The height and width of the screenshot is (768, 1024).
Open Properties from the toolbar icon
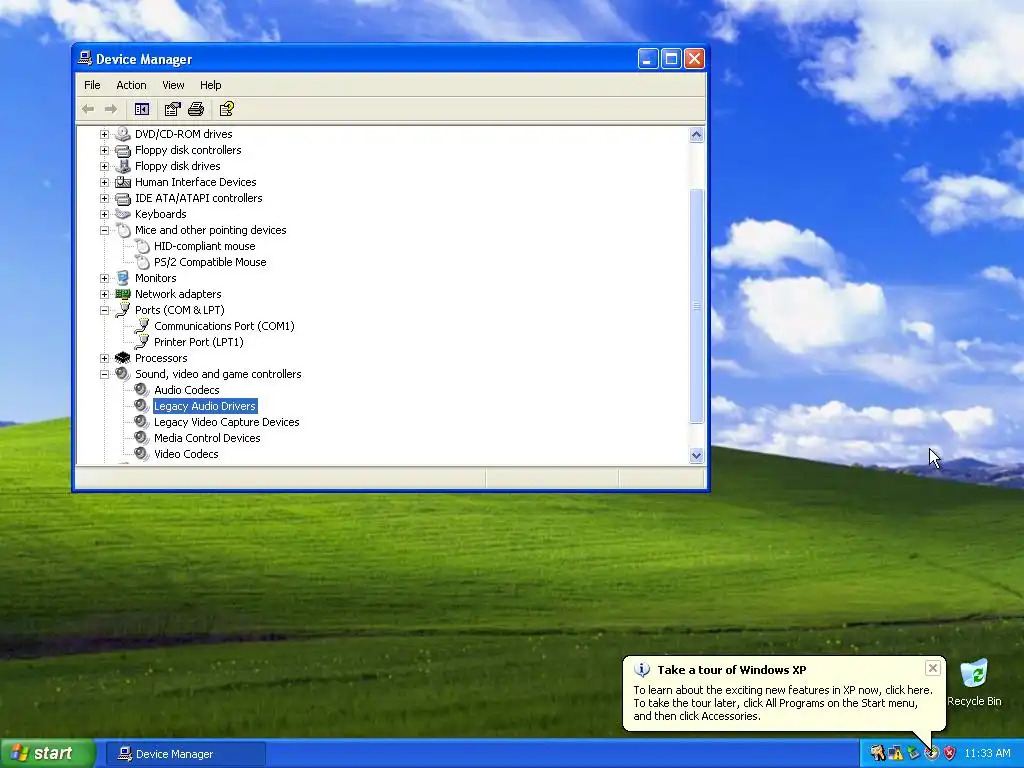pos(172,109)
